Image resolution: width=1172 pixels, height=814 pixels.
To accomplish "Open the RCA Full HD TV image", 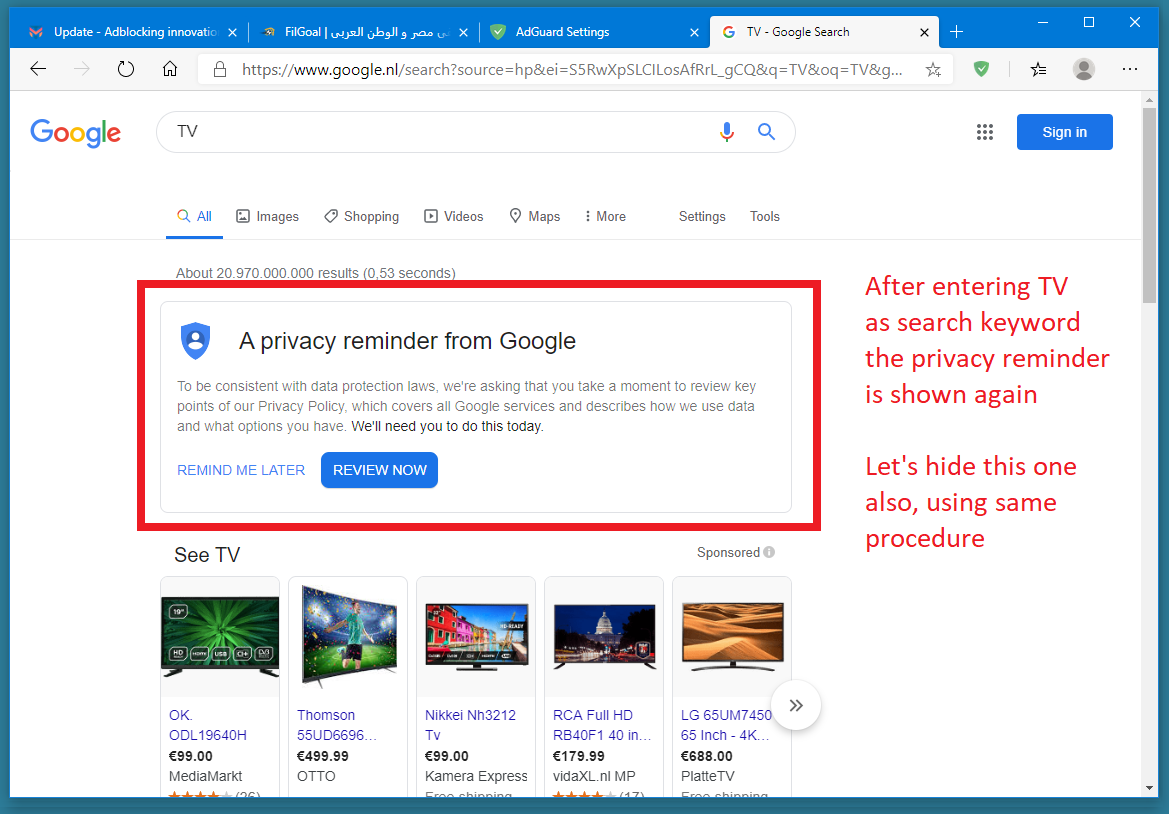I will tap(604, 637).
